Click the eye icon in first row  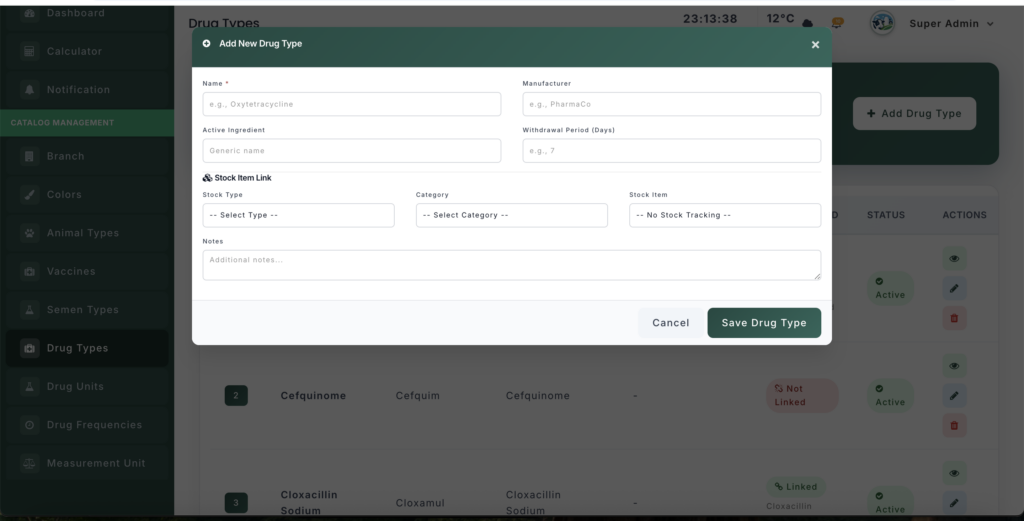(x=954, y=259)
